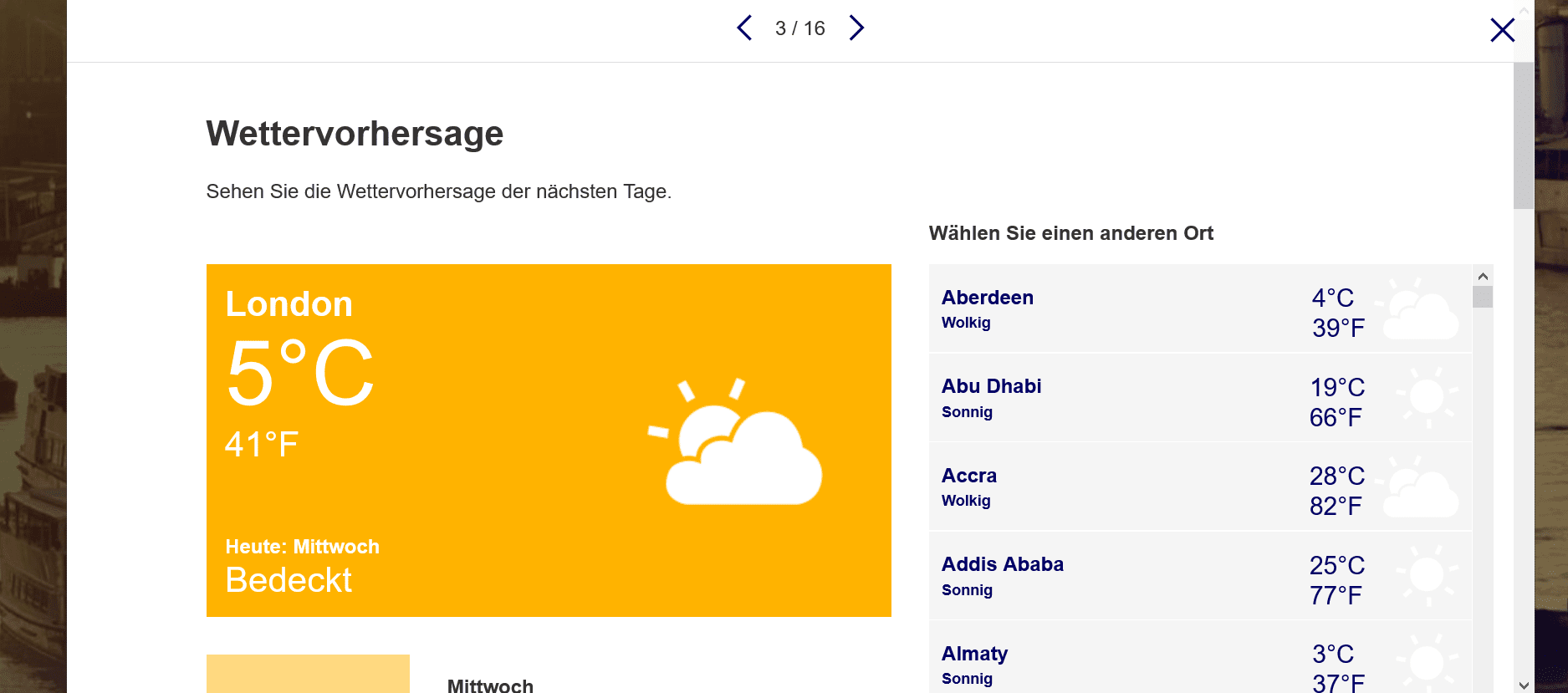Click the page's main scrollbar thumb
The width and height of the screenshot is (1568, 693).
[1523, 134]
